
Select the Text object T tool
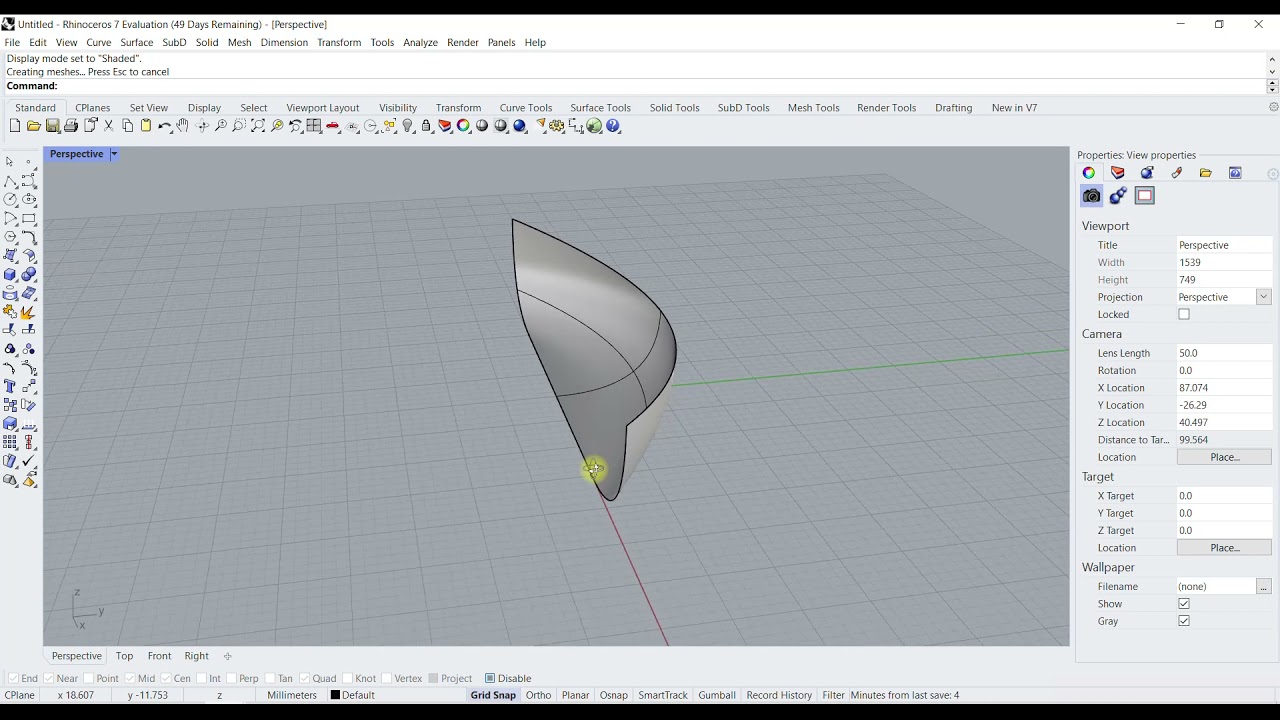10,386
